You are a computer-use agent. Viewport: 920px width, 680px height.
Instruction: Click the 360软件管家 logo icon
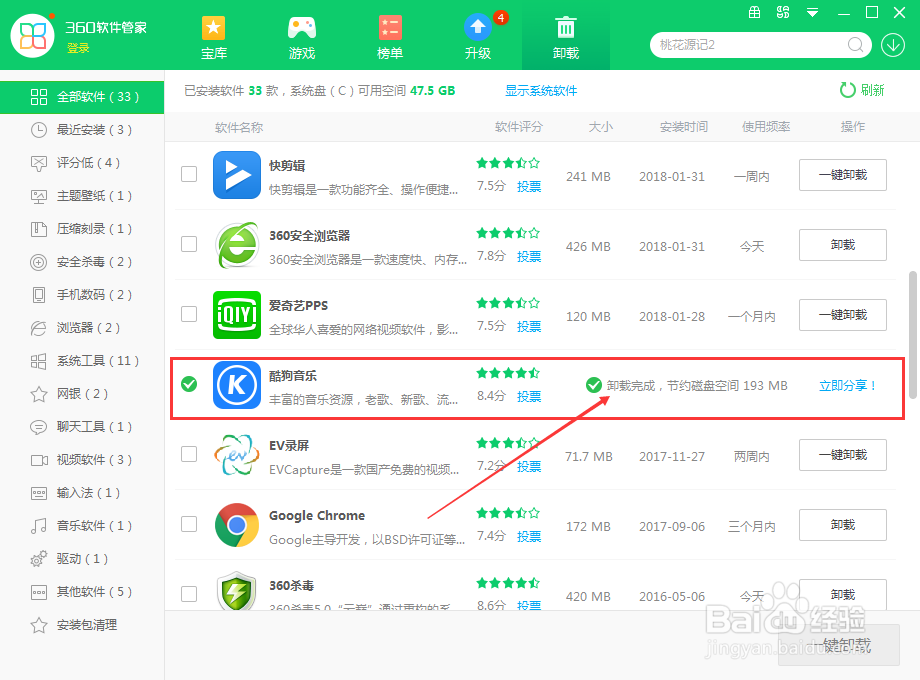click(33, 36)
